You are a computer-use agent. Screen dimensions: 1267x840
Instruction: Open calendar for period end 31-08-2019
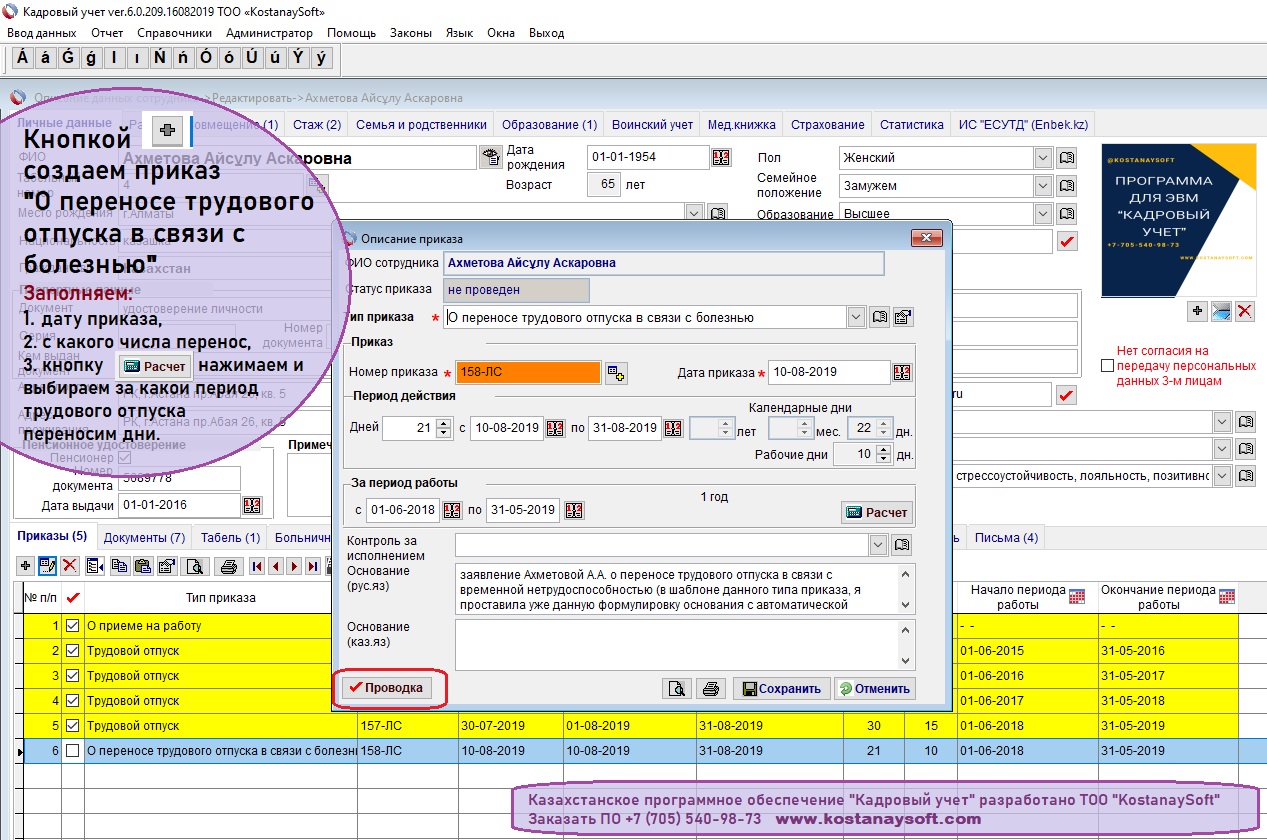point(673,428)
